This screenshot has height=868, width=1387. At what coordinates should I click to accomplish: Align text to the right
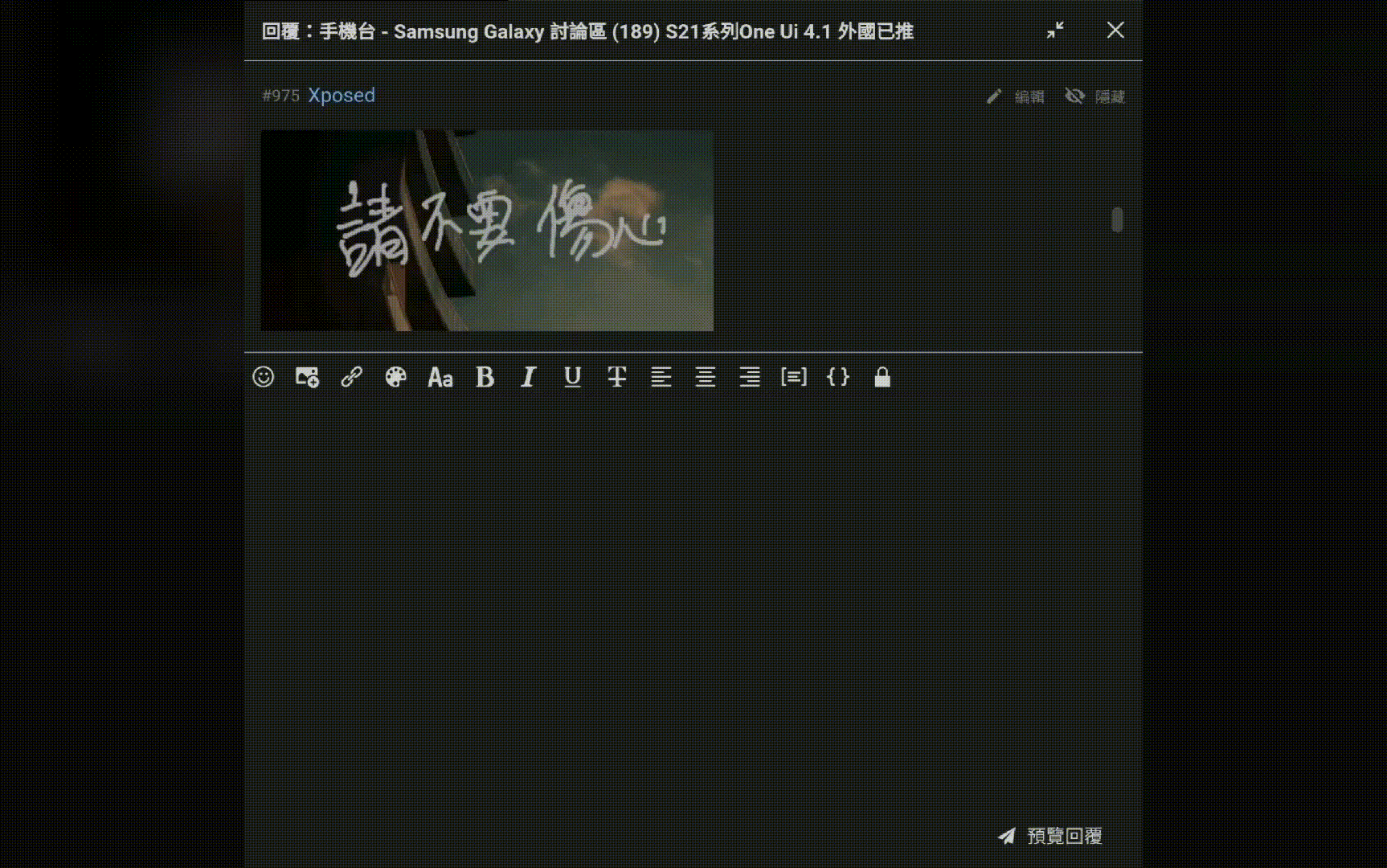pyautogui.click(x=750, y=377)
